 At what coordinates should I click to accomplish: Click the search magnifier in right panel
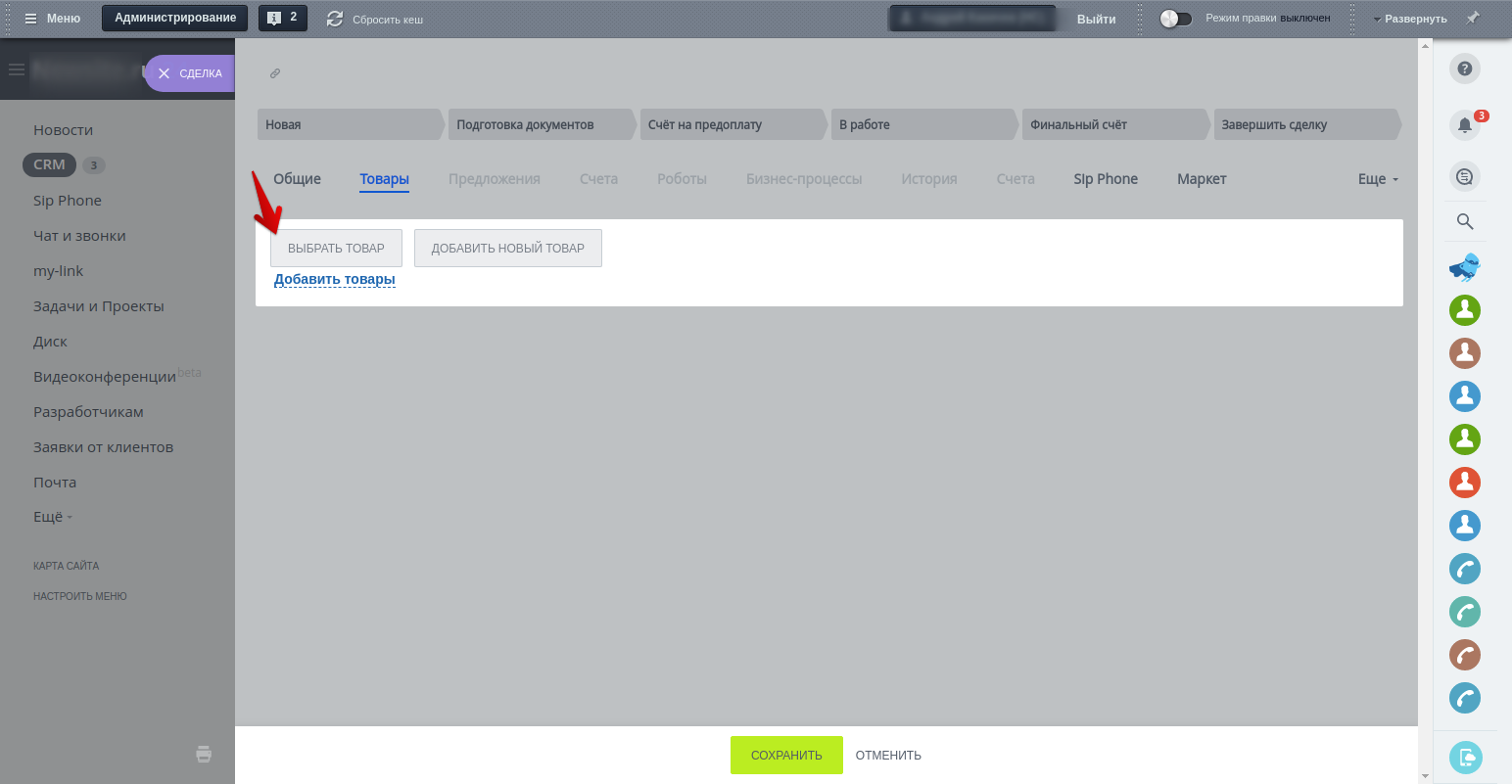[1465, 221]
